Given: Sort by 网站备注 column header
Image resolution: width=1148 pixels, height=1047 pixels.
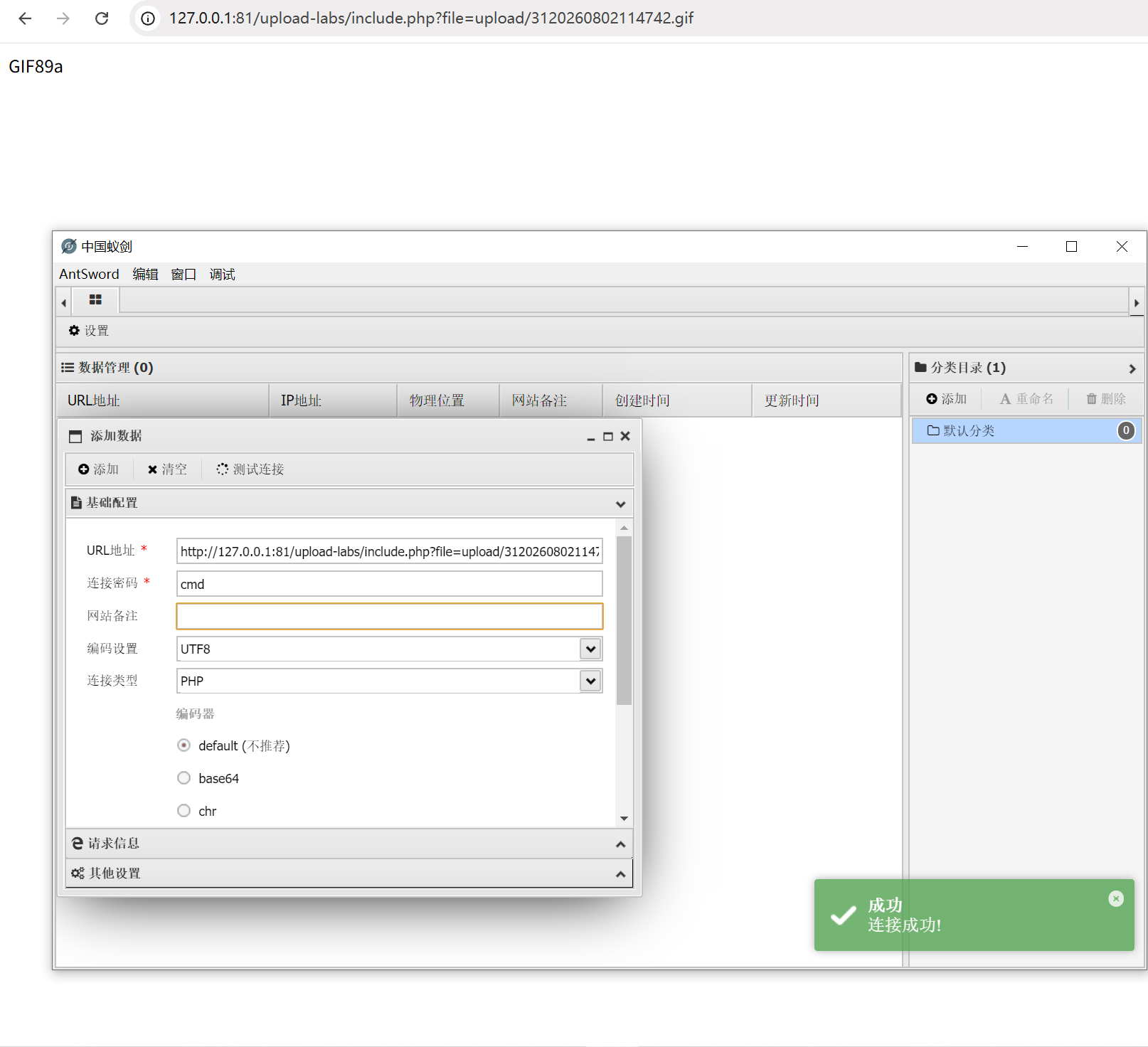Looking at the screenshot, I should point(551,400).
